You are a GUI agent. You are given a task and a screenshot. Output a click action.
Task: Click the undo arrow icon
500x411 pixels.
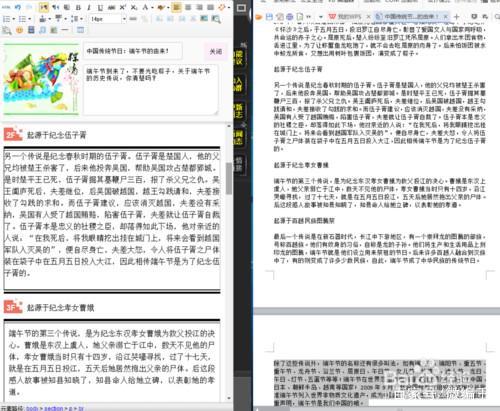coord(18,7)
